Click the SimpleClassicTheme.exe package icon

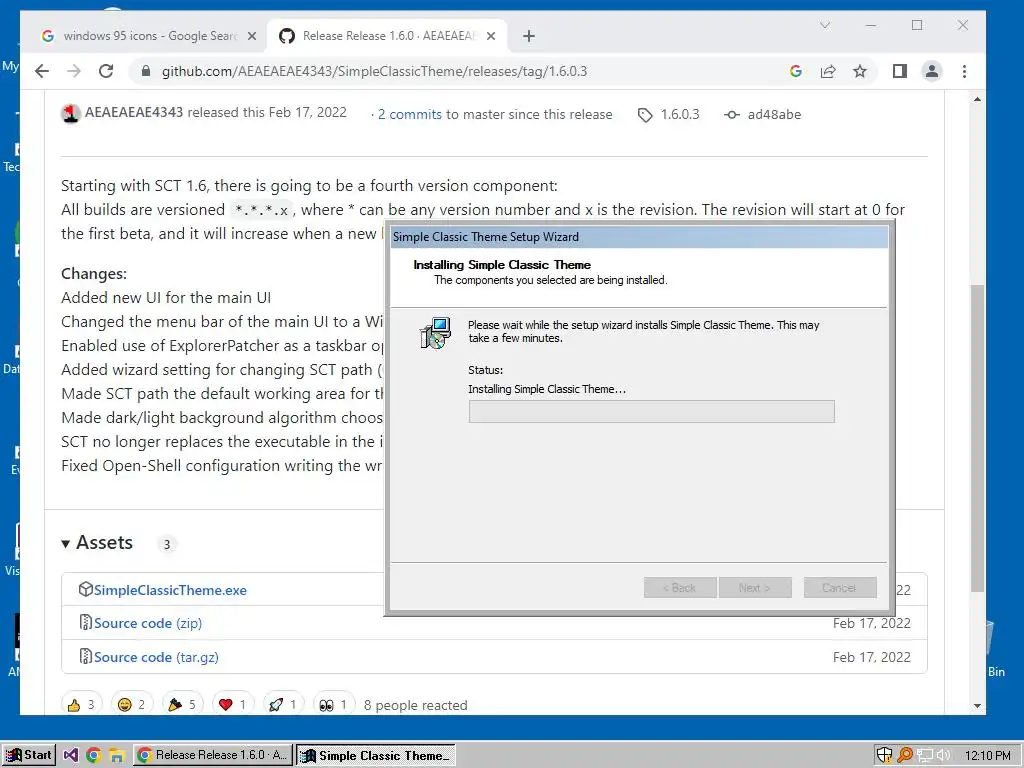(x=86, y=589)
